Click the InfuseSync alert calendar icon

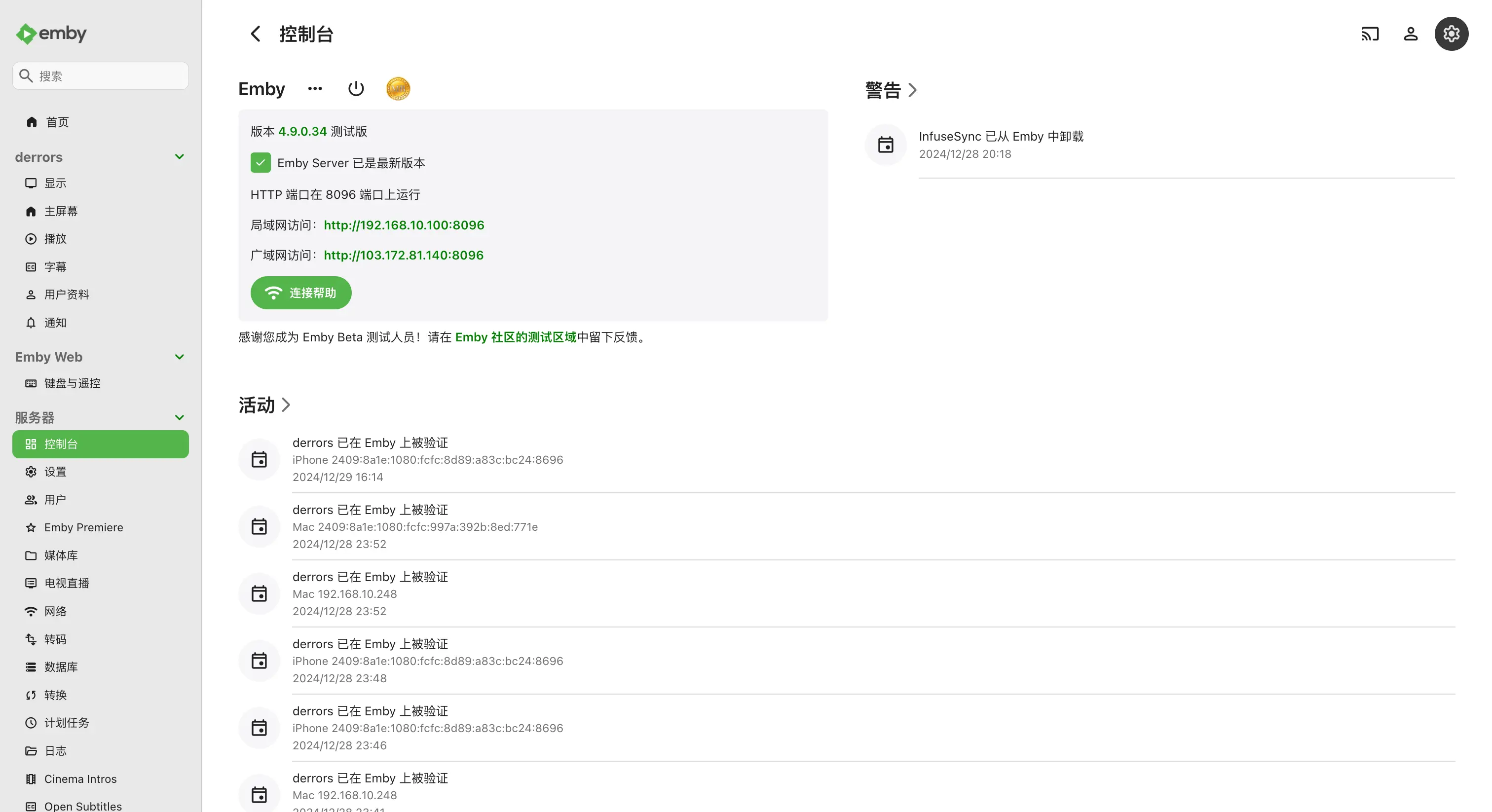tap(886, 145)
